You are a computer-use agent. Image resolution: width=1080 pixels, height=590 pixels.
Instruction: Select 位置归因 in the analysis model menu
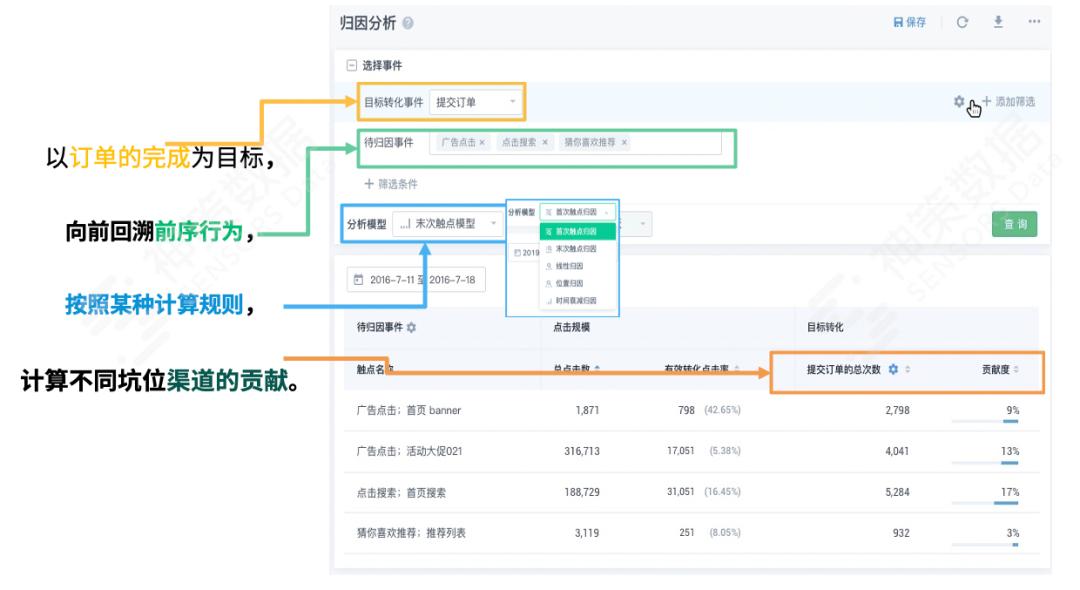tap(566, 282)
